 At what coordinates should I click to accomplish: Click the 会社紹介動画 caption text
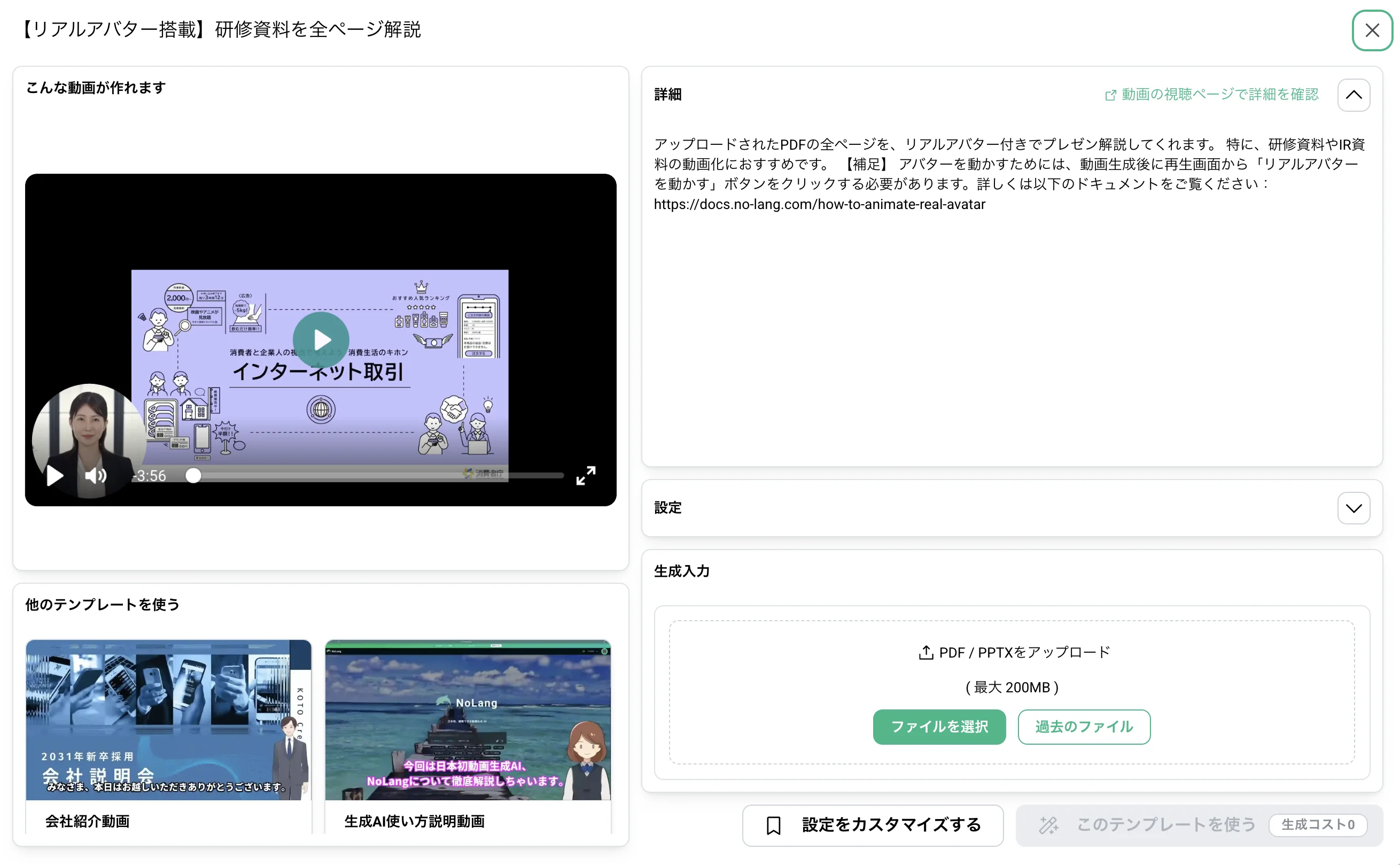[x=87, y=822]
